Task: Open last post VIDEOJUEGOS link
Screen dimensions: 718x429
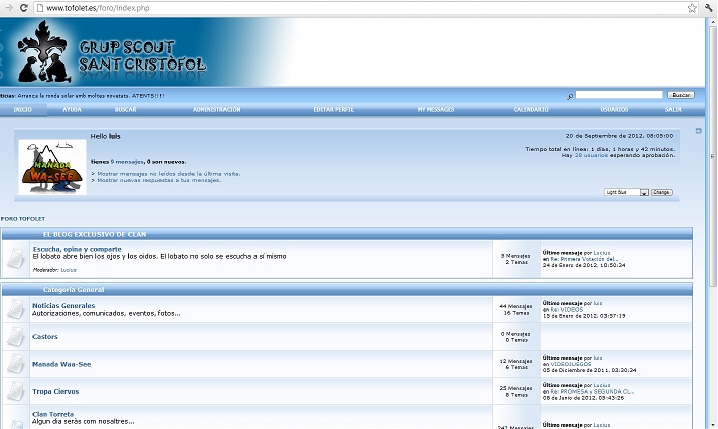Action: [x=571, y=364]
